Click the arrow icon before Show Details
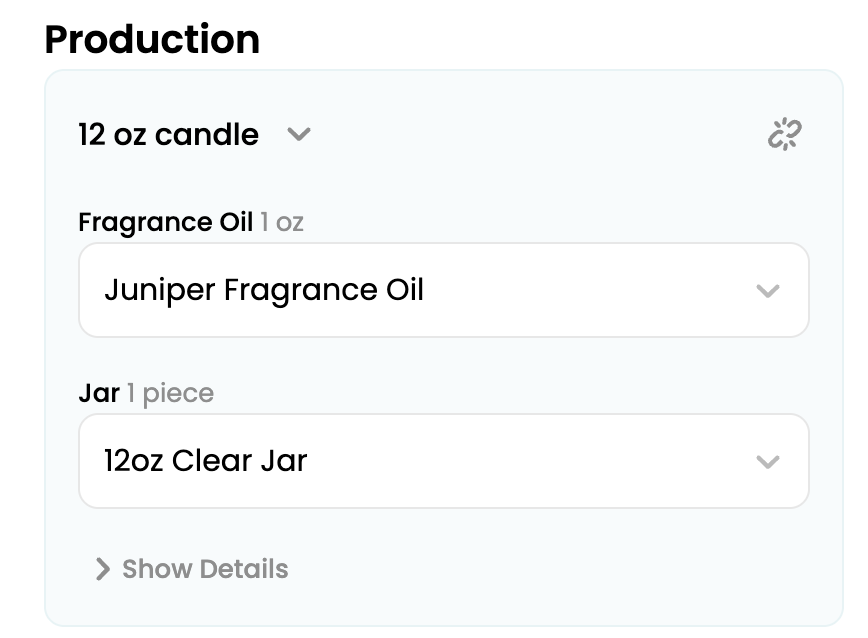 point(102,569)
